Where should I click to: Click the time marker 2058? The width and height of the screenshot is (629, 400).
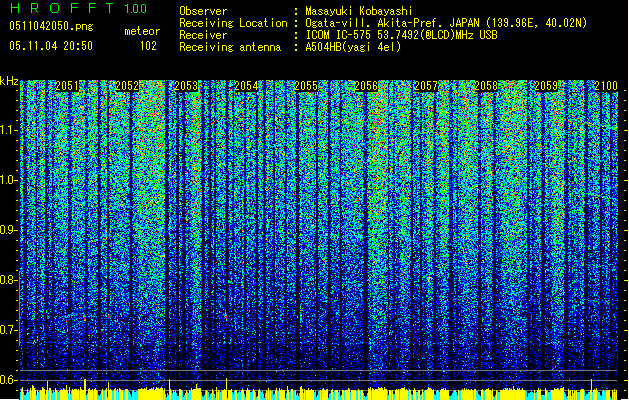click(486, 86)
